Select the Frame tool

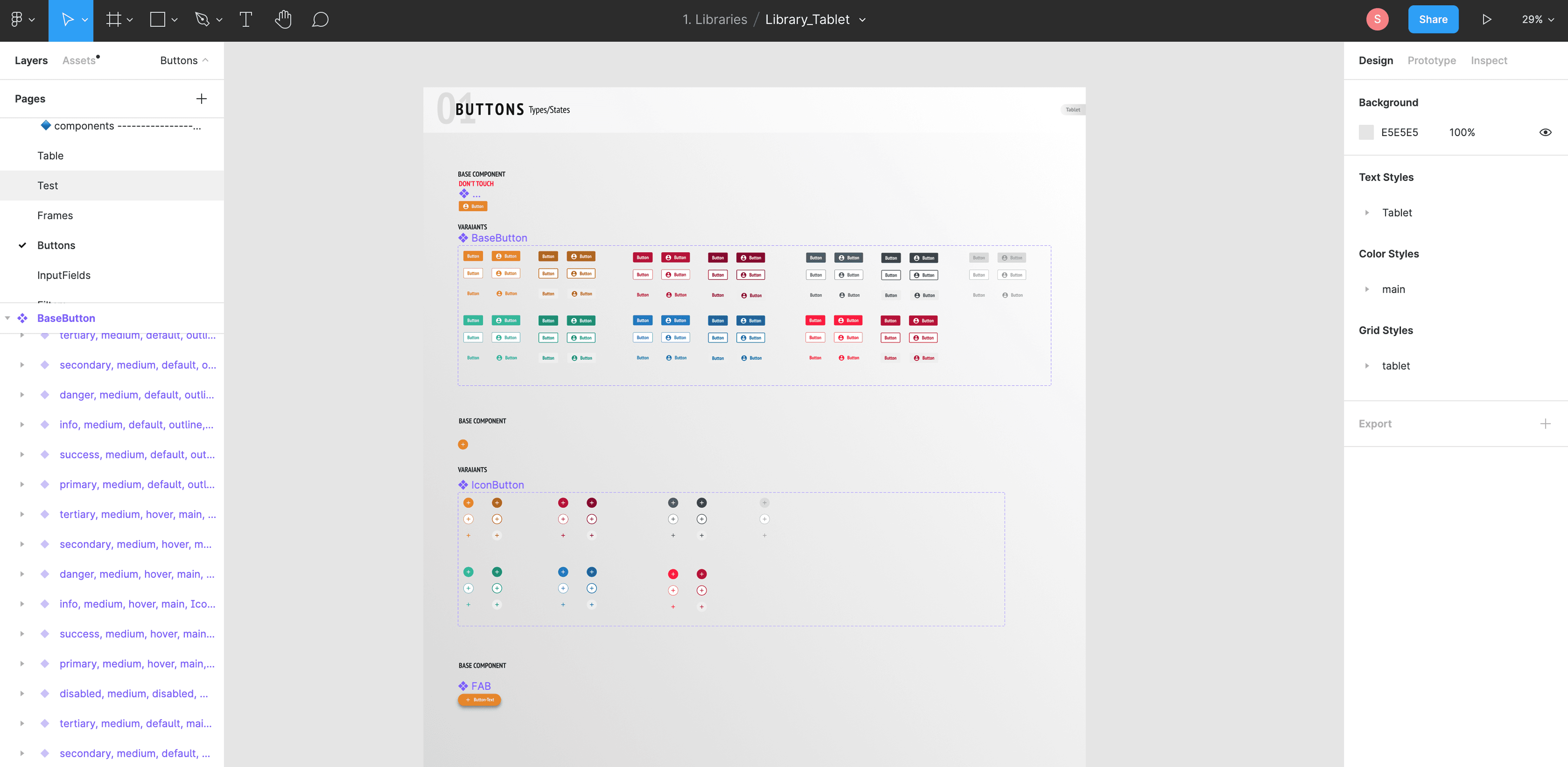(113, 19)
